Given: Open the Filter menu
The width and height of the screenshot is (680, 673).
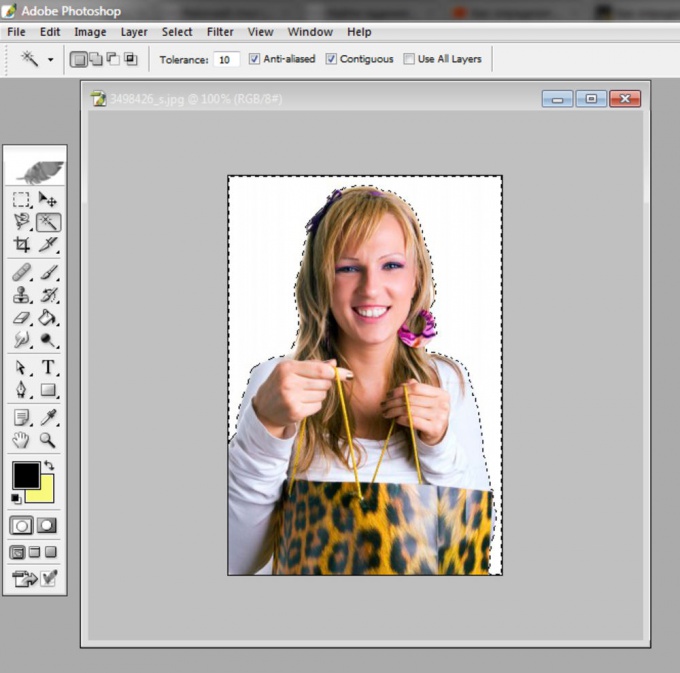Looking at the screenshot, I should click(220, 32).
